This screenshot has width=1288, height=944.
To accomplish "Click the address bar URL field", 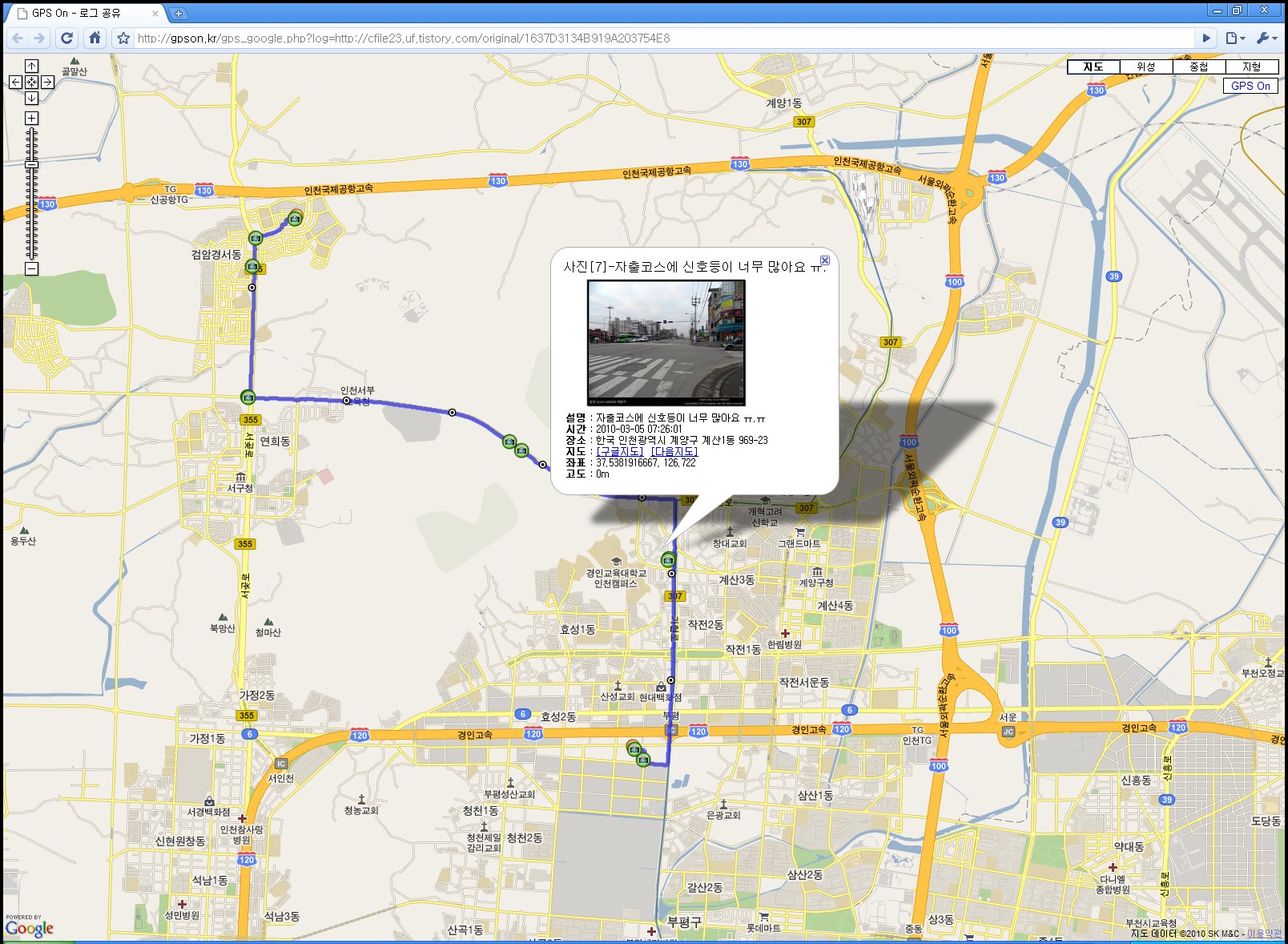I will [x=663, y=38].
